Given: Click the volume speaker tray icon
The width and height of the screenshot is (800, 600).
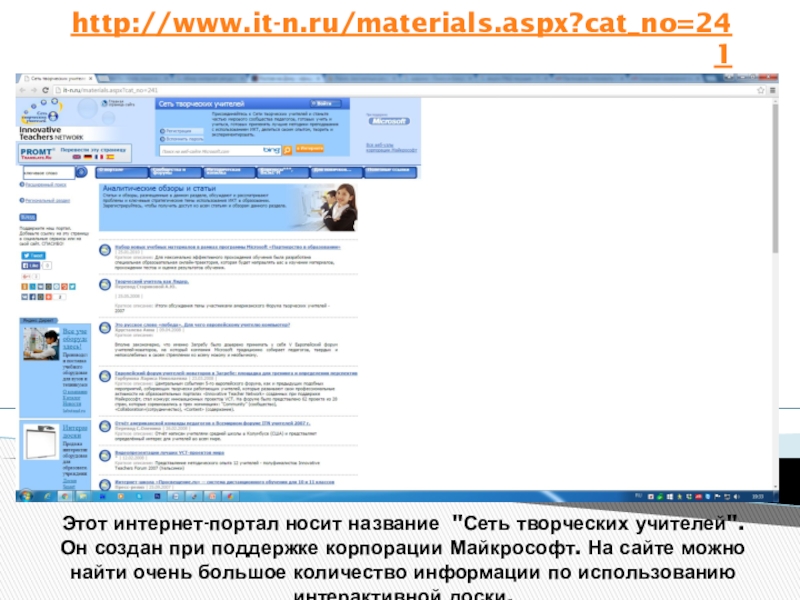Looking at the screenshot, I should coord(736,496).
